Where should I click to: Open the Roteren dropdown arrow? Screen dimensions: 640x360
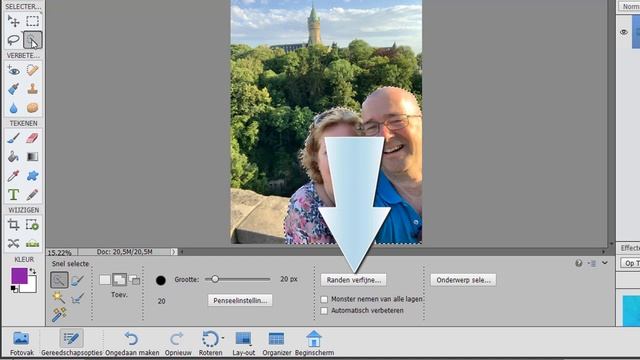coord(223,338)
